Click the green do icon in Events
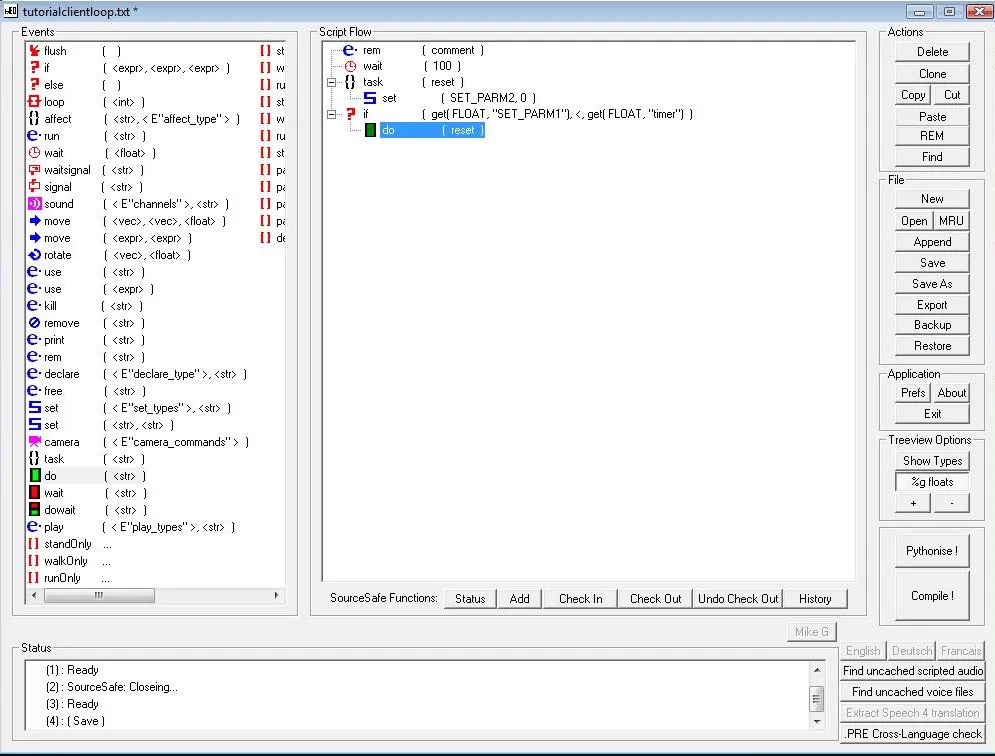This screenshot has width=995, height=756. (35, 476)
